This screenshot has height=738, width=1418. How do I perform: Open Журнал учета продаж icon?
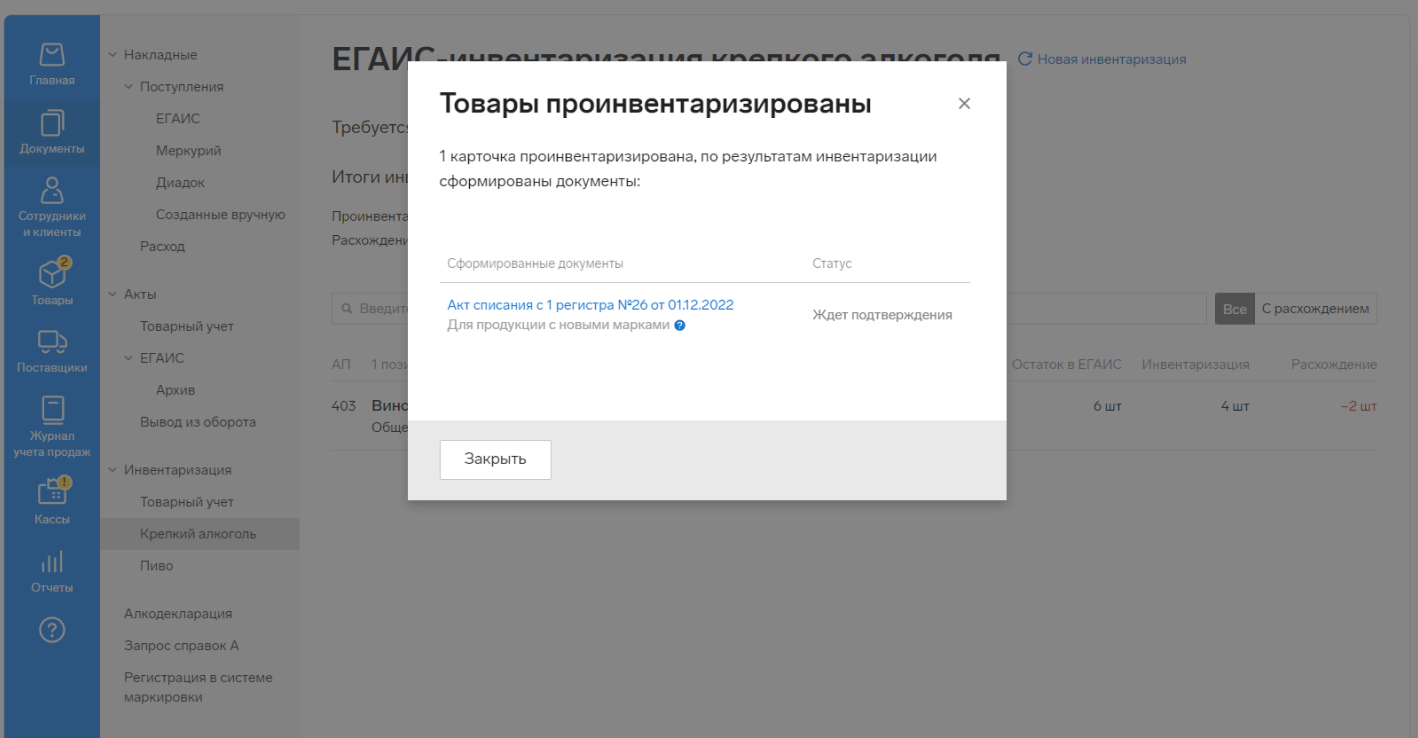(x=52, y=409)
